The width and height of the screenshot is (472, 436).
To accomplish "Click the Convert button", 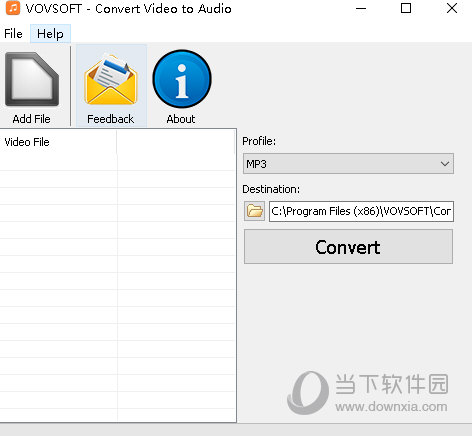I will (x=348, y=247).
